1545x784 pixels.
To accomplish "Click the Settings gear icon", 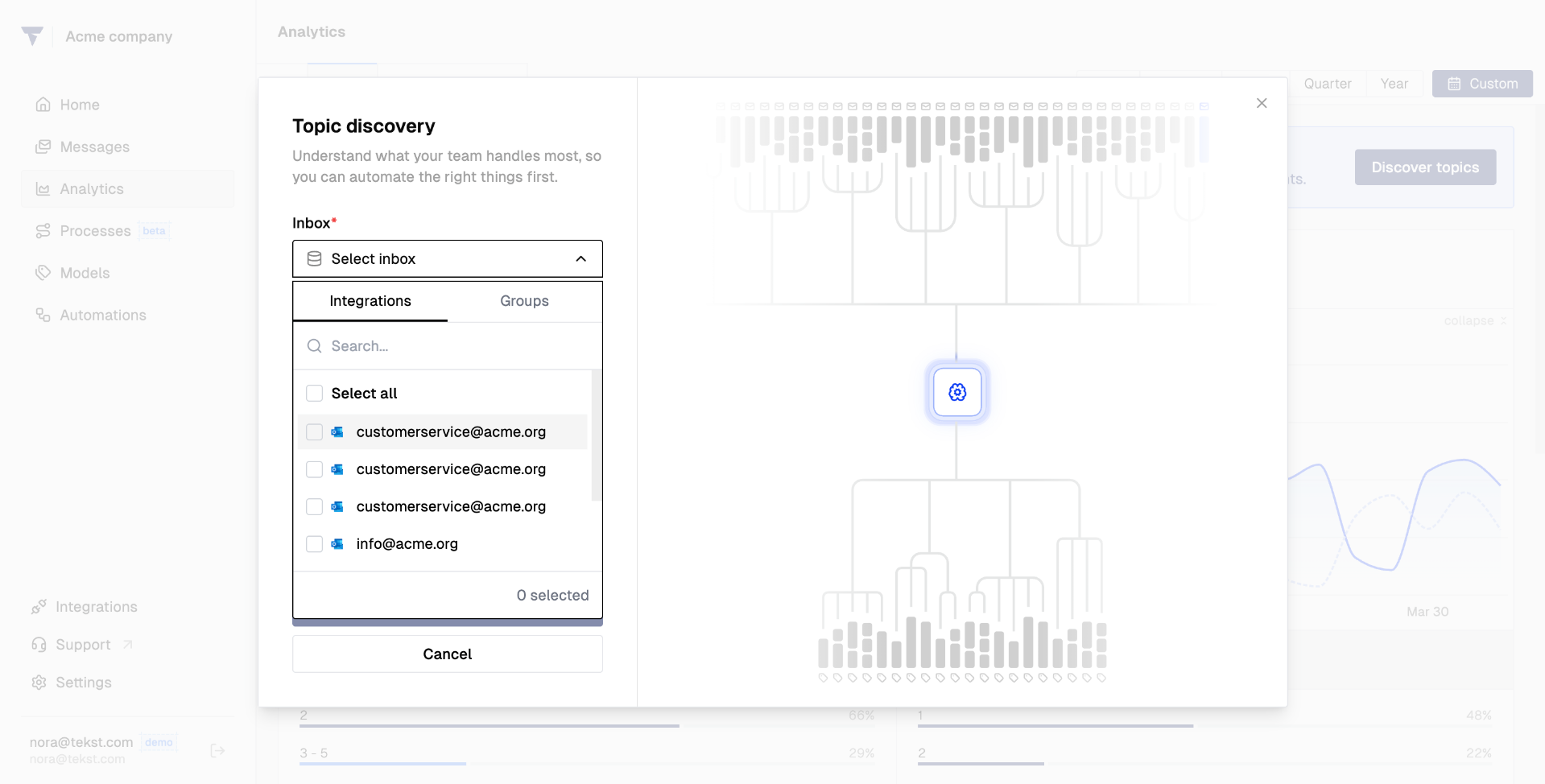I will tap(39, 683).
